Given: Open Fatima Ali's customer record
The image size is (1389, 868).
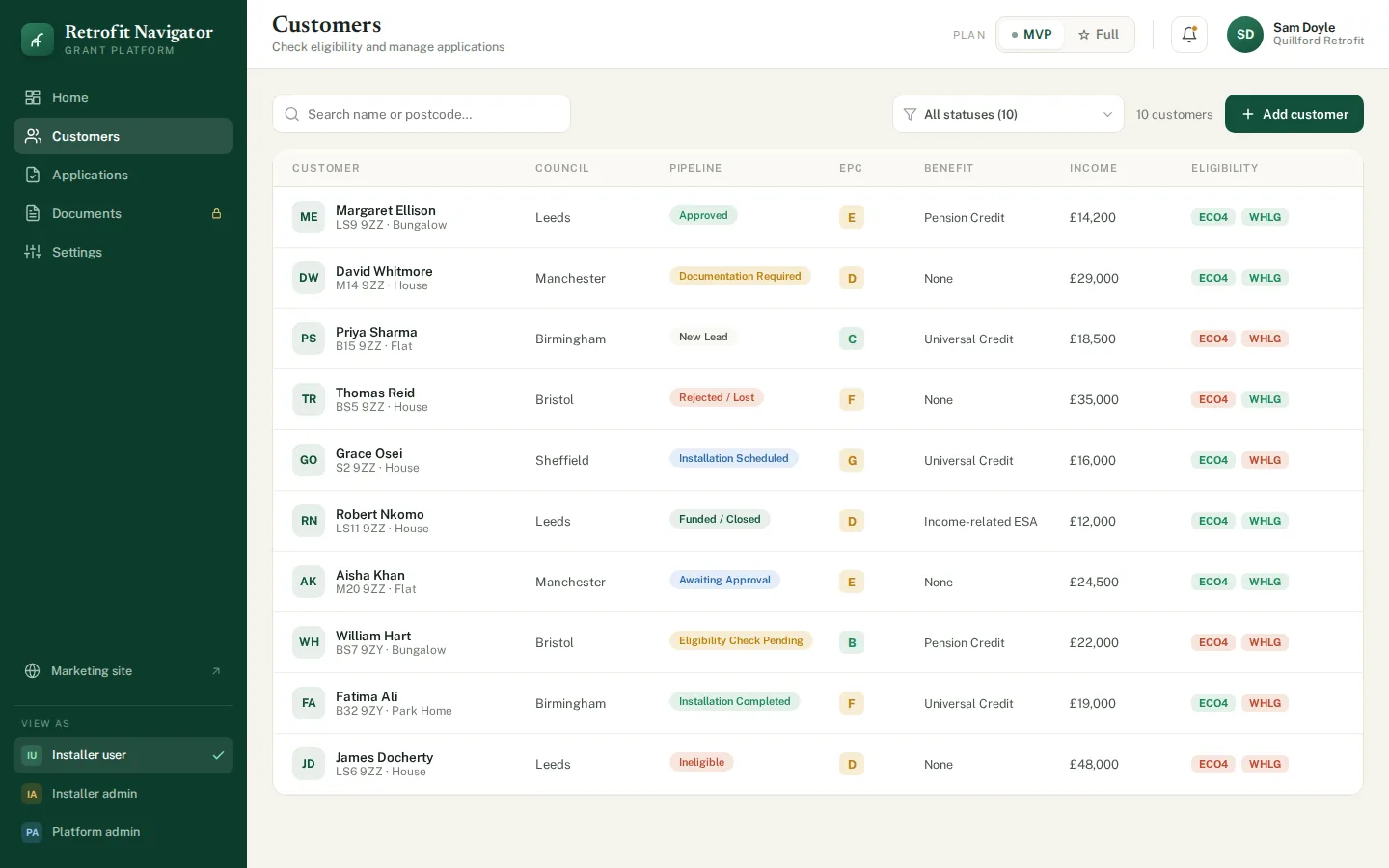Looking at the screenshot, I should tap(818, 703).
